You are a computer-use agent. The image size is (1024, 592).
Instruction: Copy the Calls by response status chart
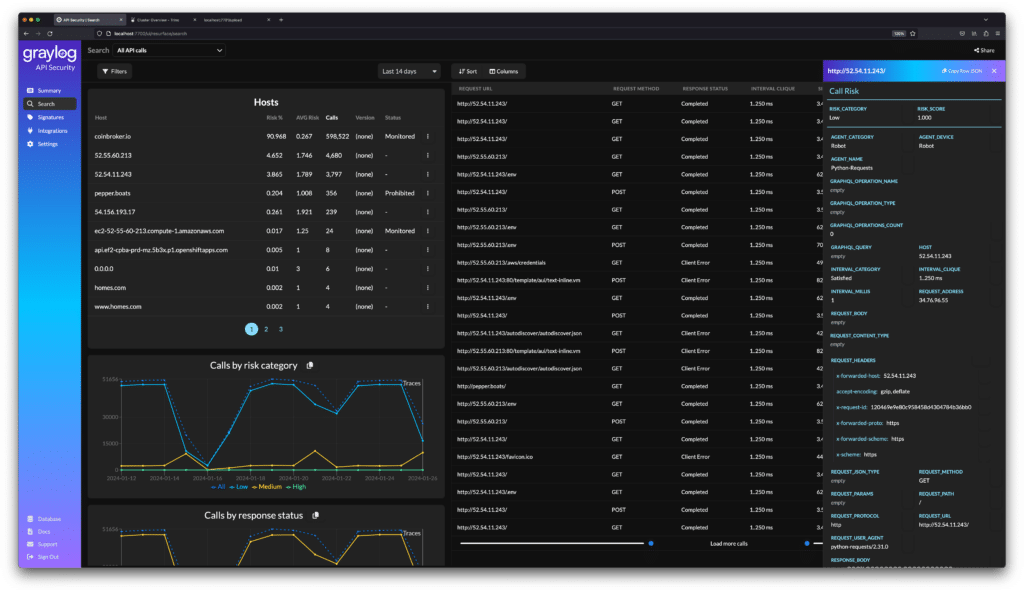tap(316, 515)
